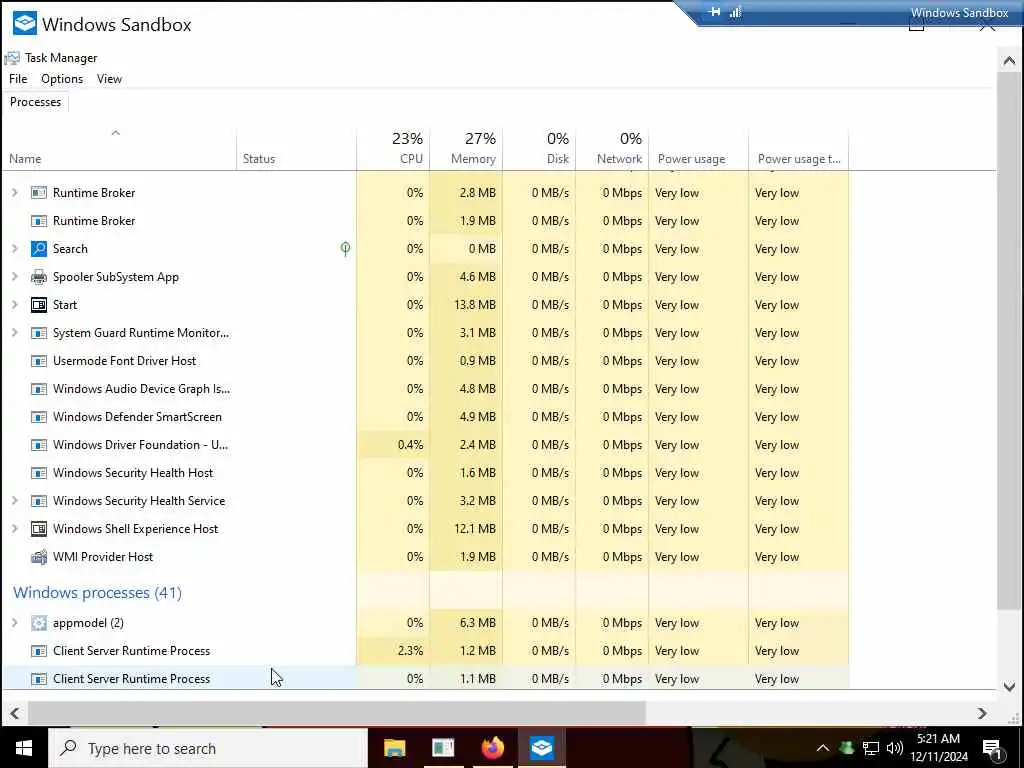Select the Processes tab
Image resolution: width=1024 pixels, height=768 pixels.
click(35, 102)
